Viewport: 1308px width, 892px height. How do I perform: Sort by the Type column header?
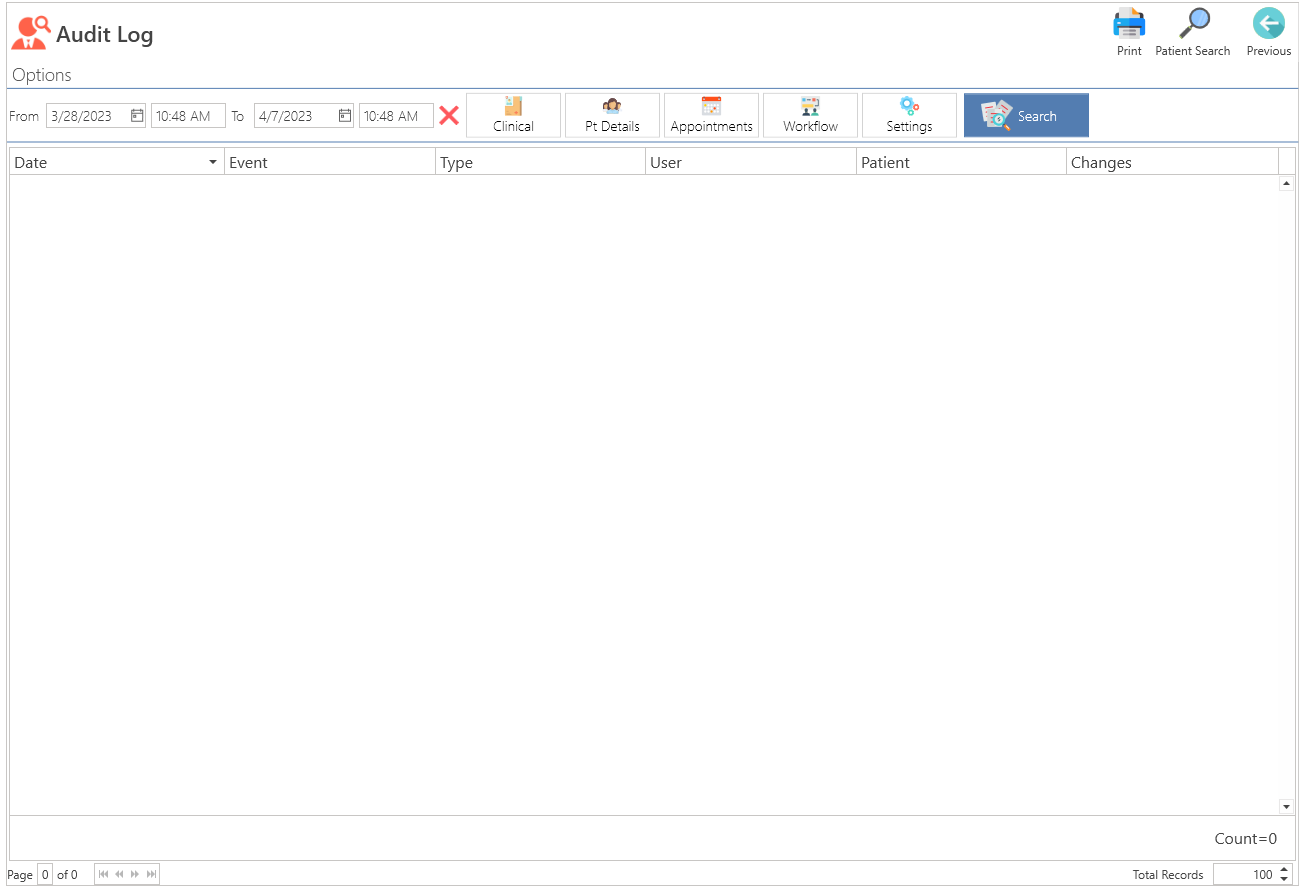[541, 162]
